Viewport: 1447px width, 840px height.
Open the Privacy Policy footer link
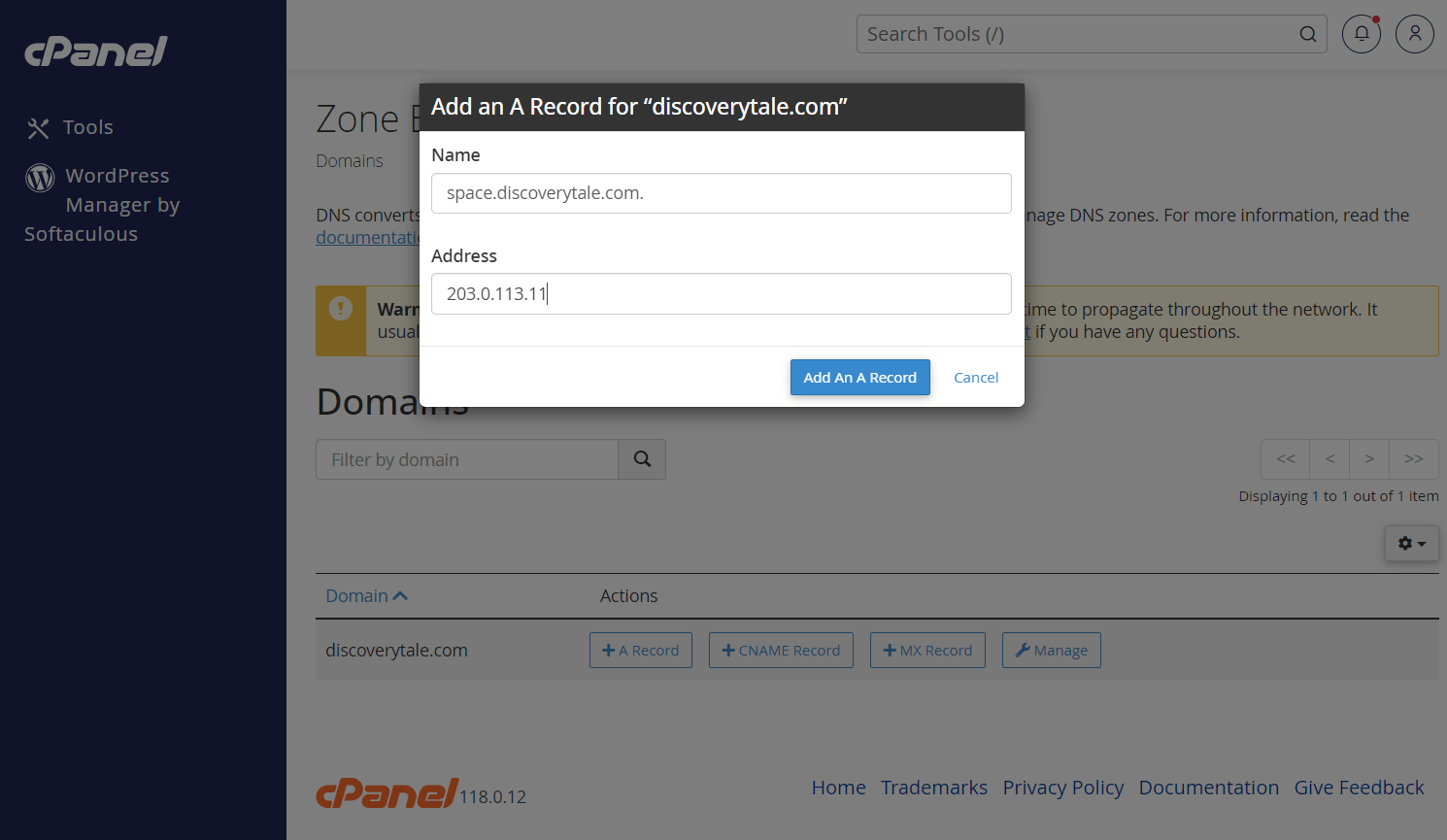click(1063, 788)
